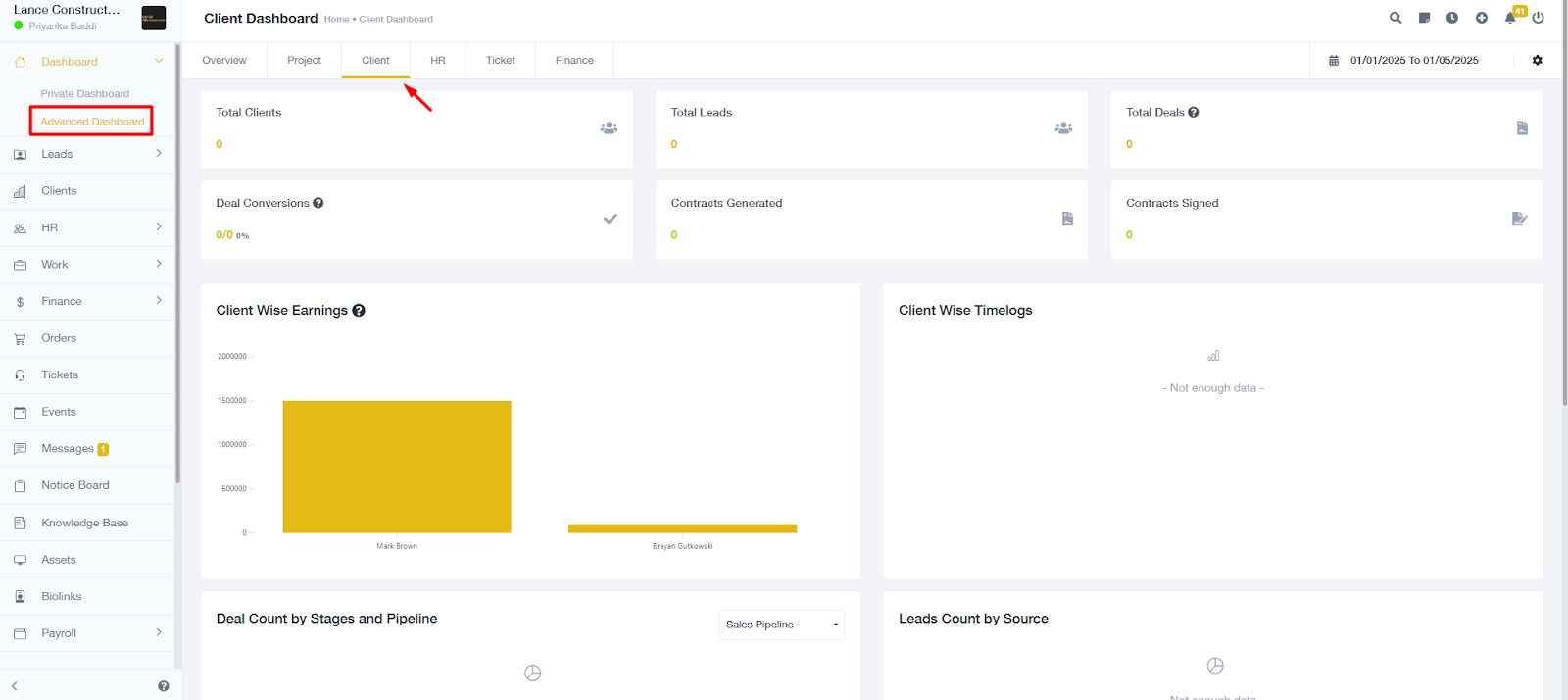Click the Mark Brown earnings bar
1568x700 pixels.
(397, 467)
